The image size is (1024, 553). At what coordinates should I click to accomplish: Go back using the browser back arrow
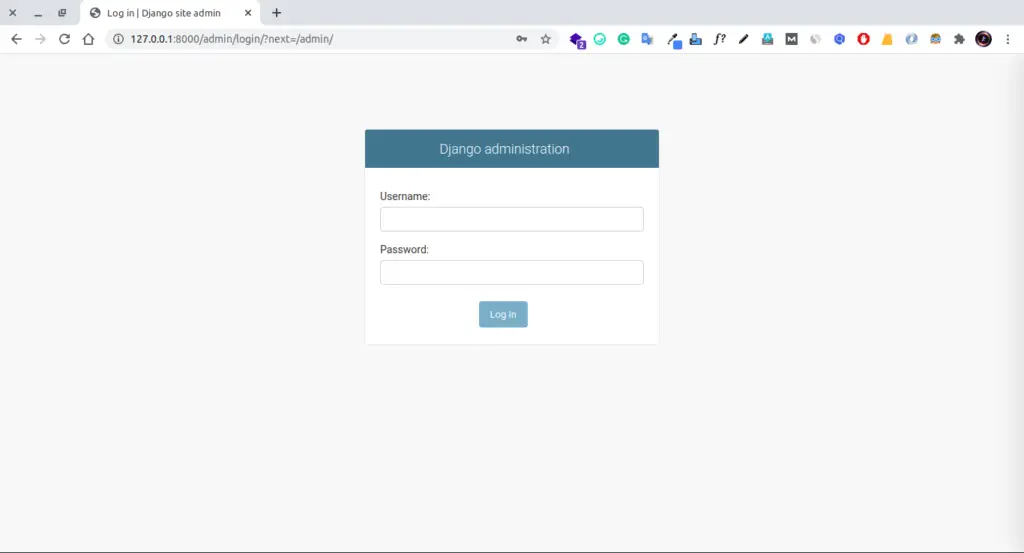click(16, 39)
